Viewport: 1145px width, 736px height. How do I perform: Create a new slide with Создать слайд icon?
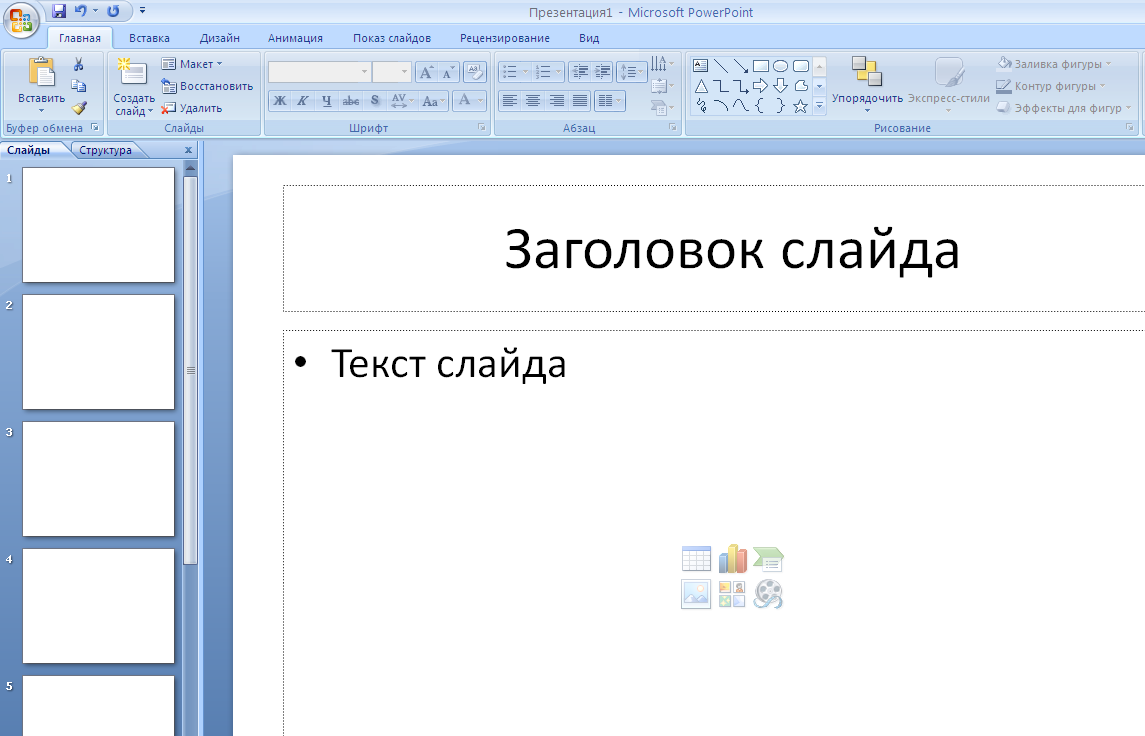133,72
